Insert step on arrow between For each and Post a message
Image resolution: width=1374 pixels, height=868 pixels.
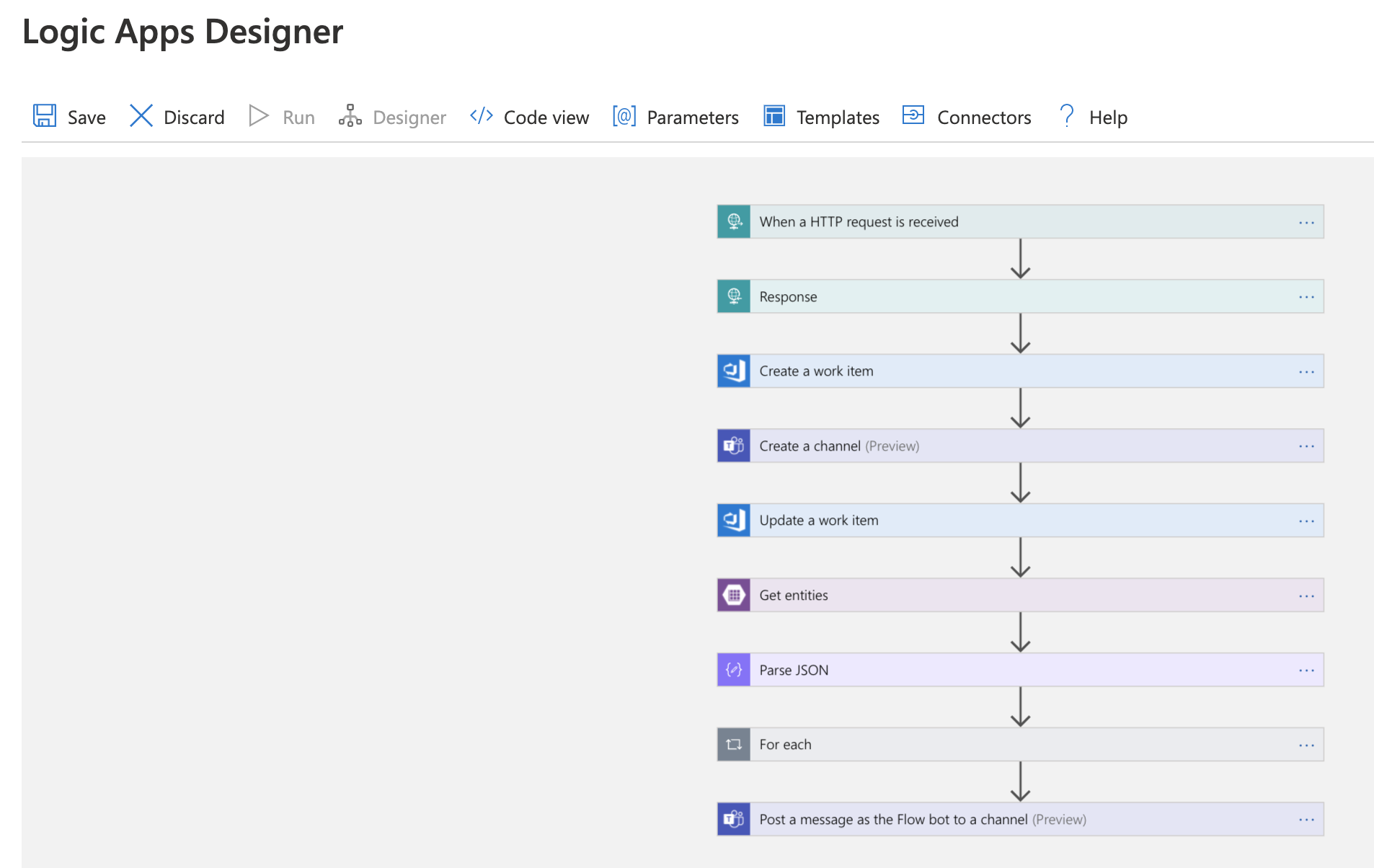point(1020,781)
